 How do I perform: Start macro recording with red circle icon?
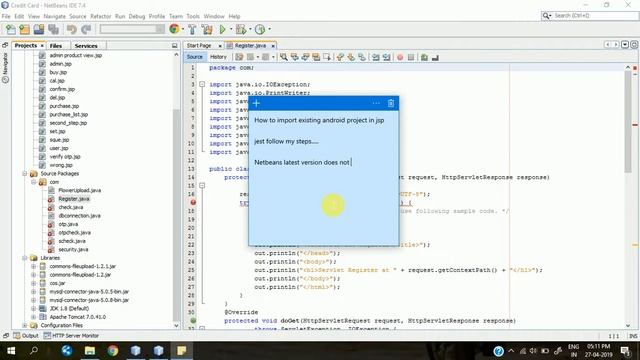click(x=400, y=58)
